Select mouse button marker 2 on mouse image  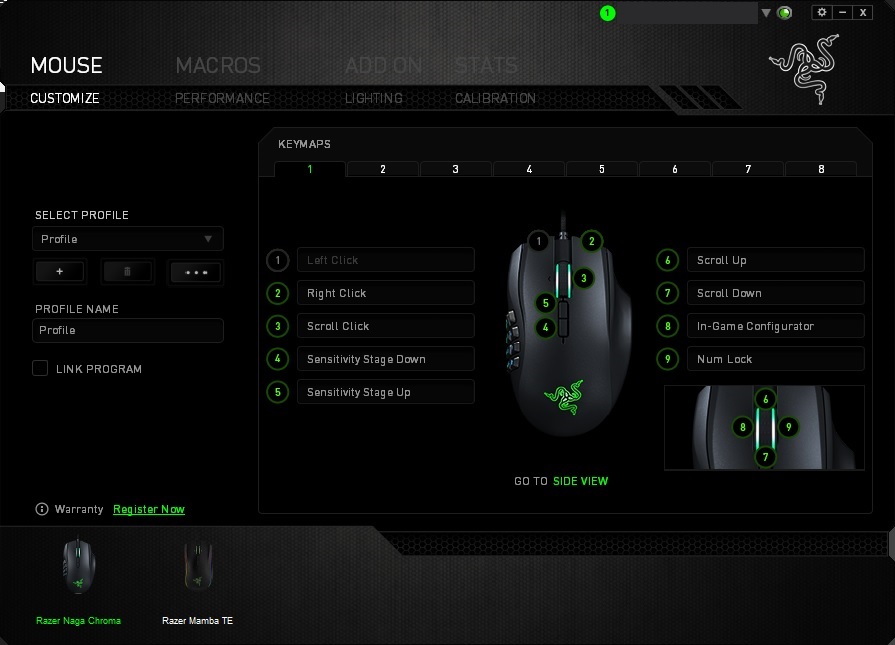pyautogui.click(x=591, y=241)
